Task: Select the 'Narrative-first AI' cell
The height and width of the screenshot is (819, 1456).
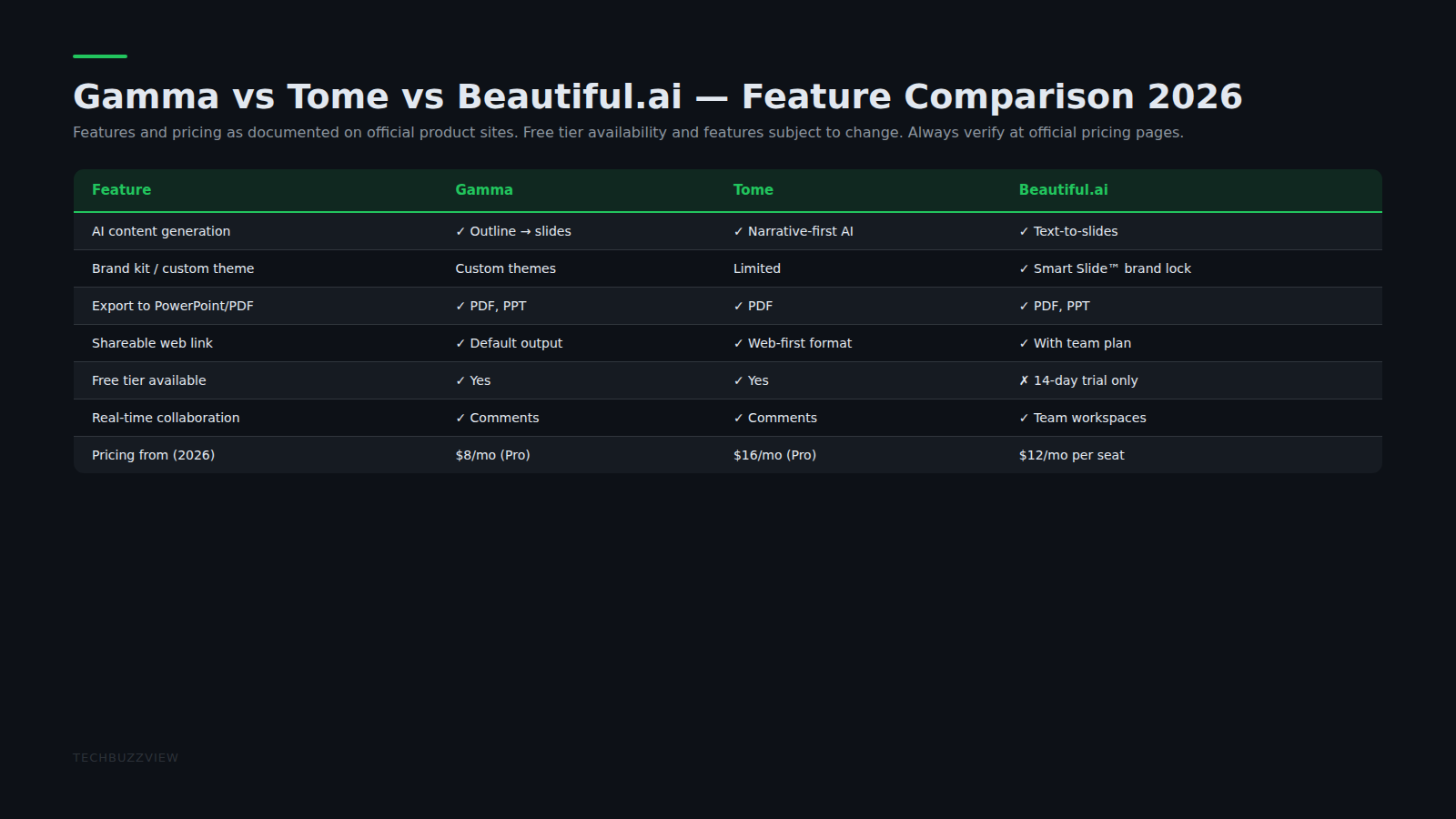Action: 794,231
